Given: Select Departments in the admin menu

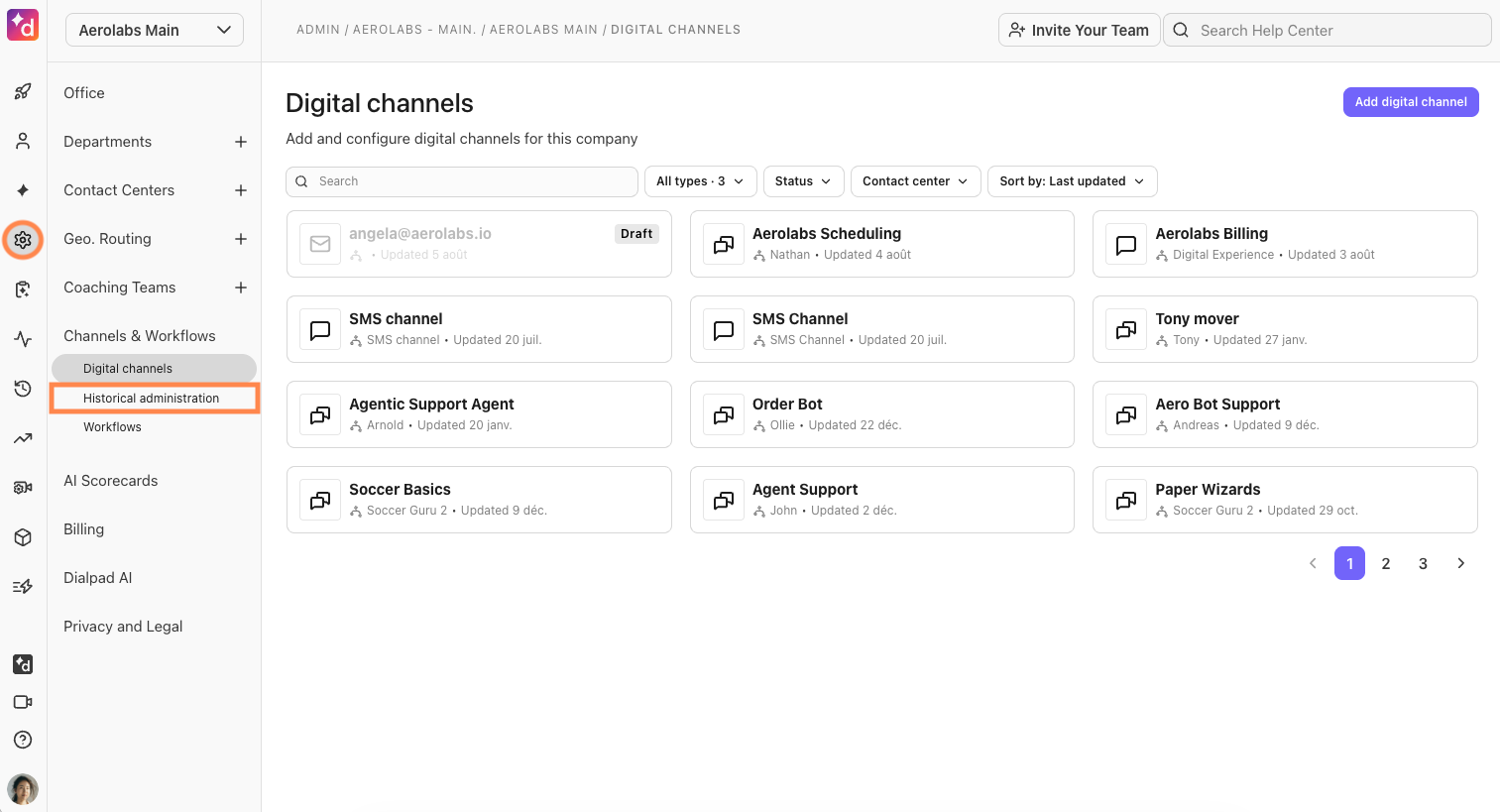Looking at the screenshot, I should click(108, 142).
